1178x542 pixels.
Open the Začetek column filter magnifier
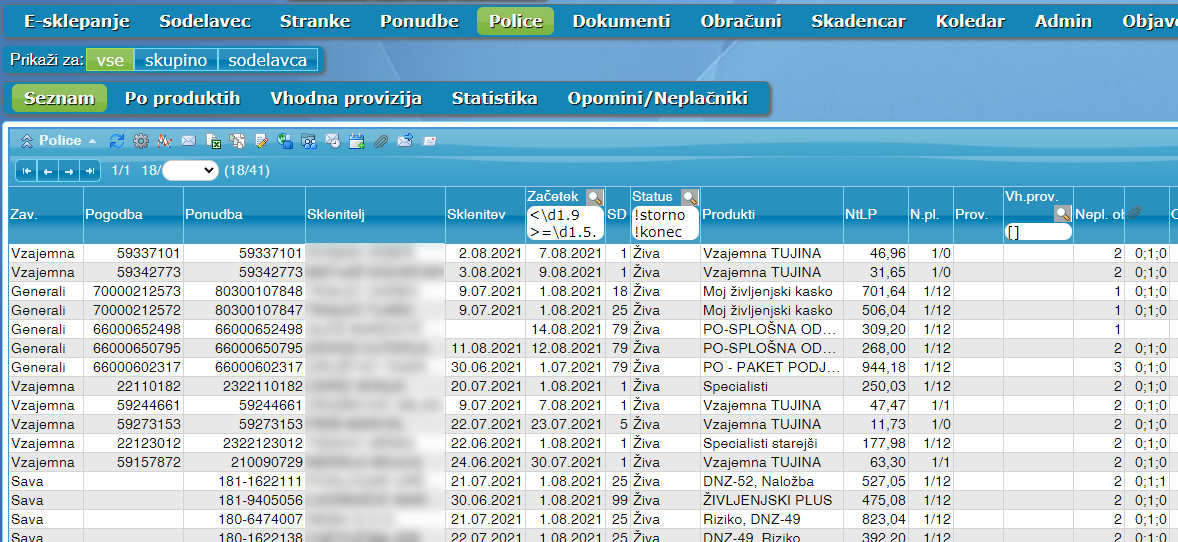pos(595,198)
